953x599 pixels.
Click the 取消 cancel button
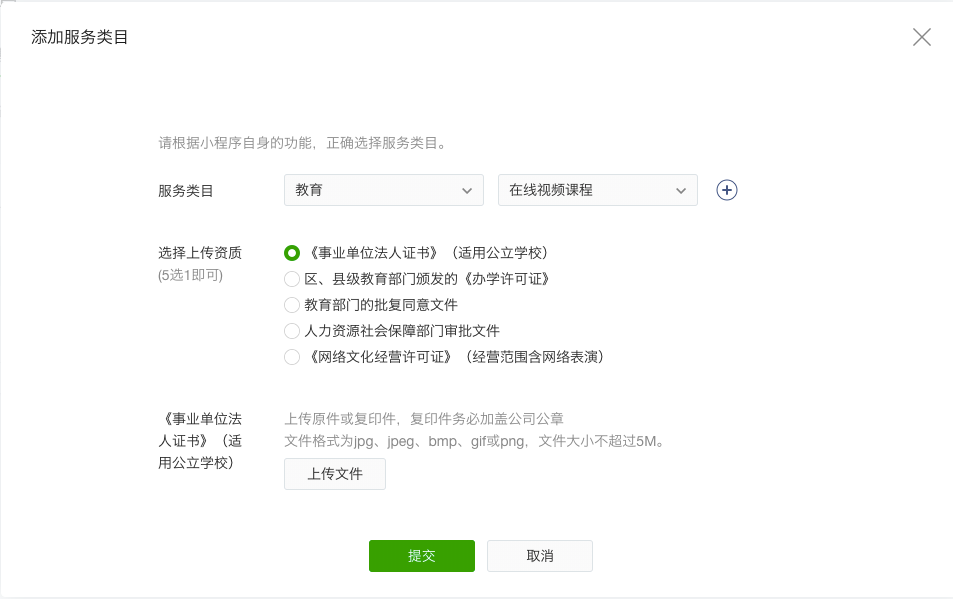click(540, 556)
